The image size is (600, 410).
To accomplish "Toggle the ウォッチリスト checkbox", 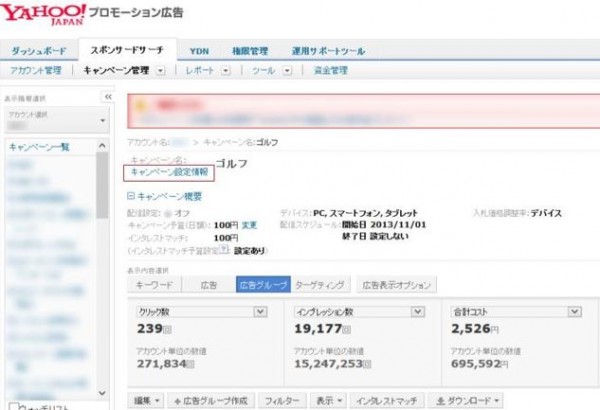I will [x=14, y=407].
